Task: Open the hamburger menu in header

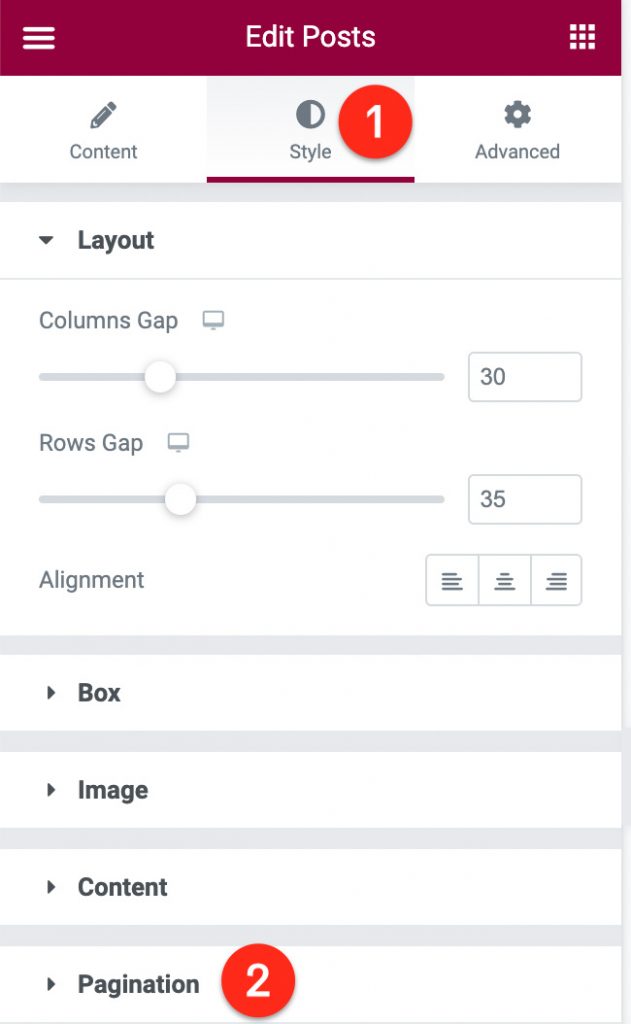Action: coord(39,37)
